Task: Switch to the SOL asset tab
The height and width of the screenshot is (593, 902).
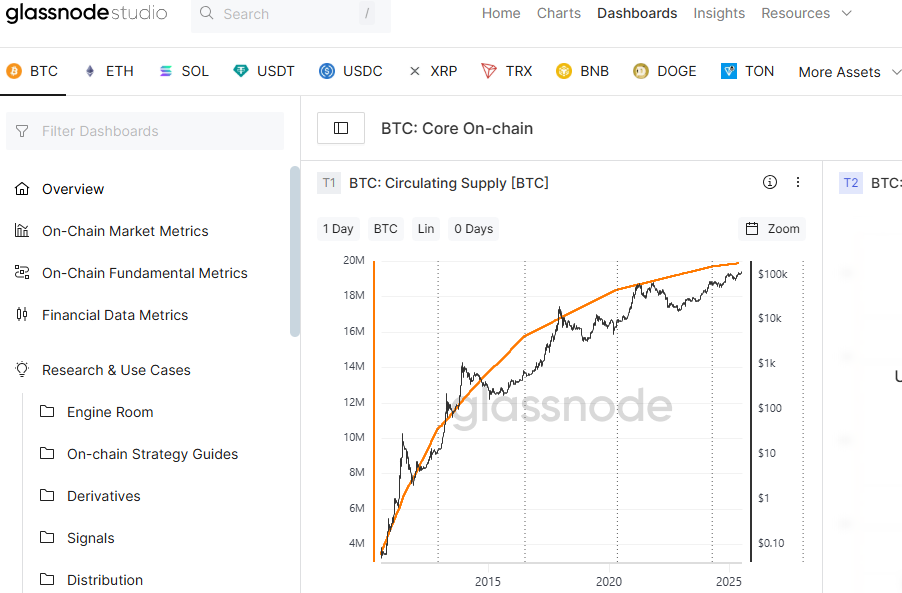Action: click(x=184, y=71)
